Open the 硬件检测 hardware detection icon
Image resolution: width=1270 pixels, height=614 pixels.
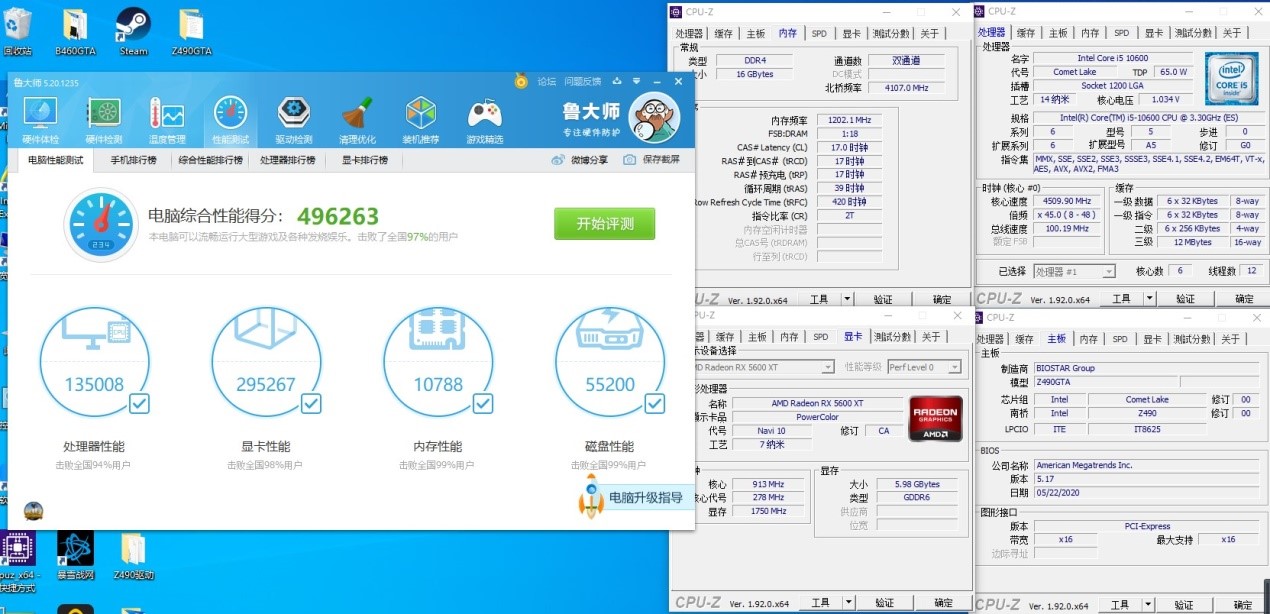104,121
